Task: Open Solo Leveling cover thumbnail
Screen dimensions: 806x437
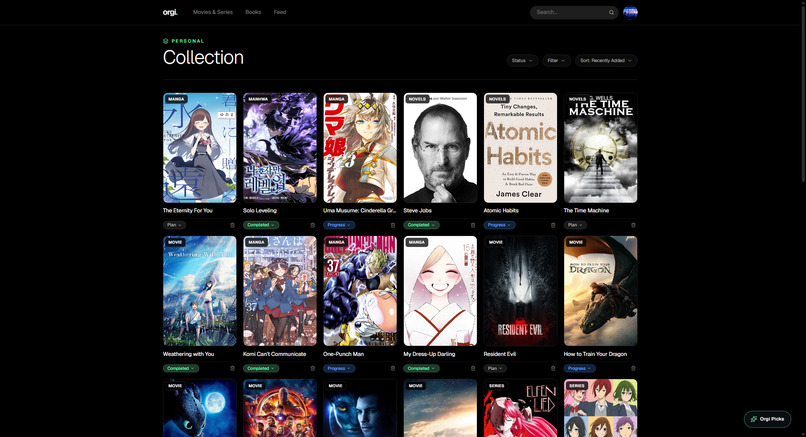Action: (x=280, y=148)
